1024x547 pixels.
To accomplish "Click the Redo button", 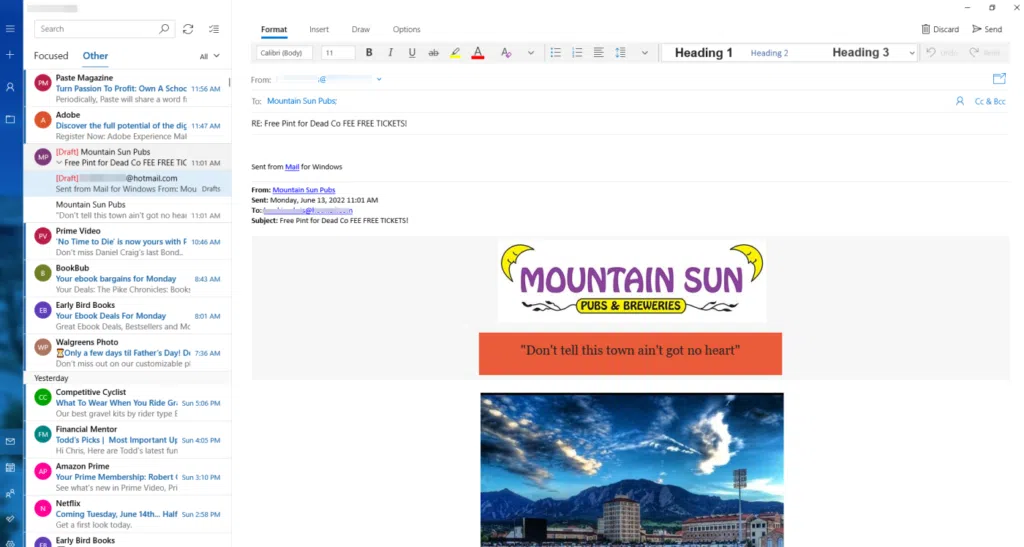I will point(984,53).
